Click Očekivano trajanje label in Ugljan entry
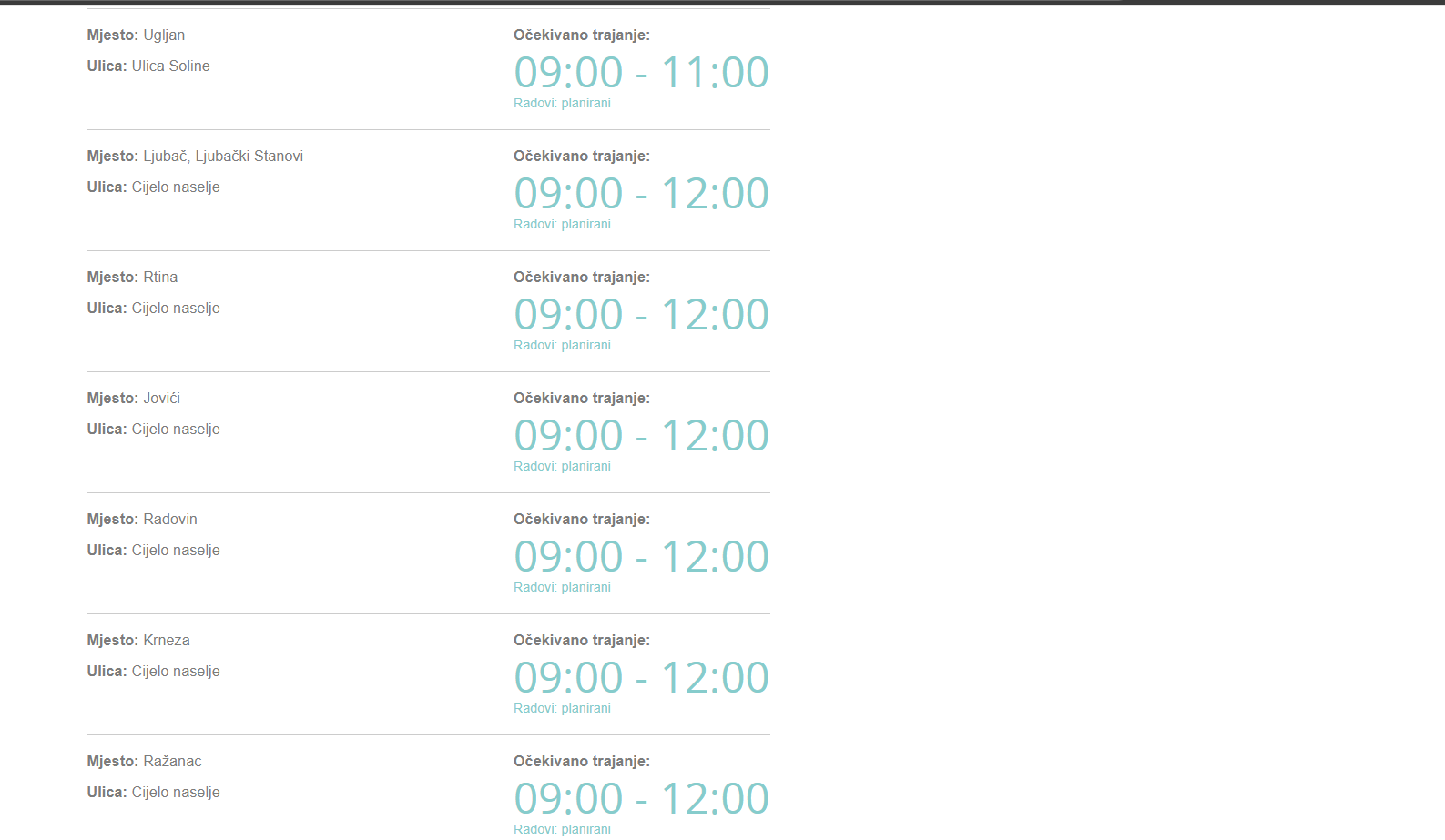The image size is (1445, 840). (582, 35)
